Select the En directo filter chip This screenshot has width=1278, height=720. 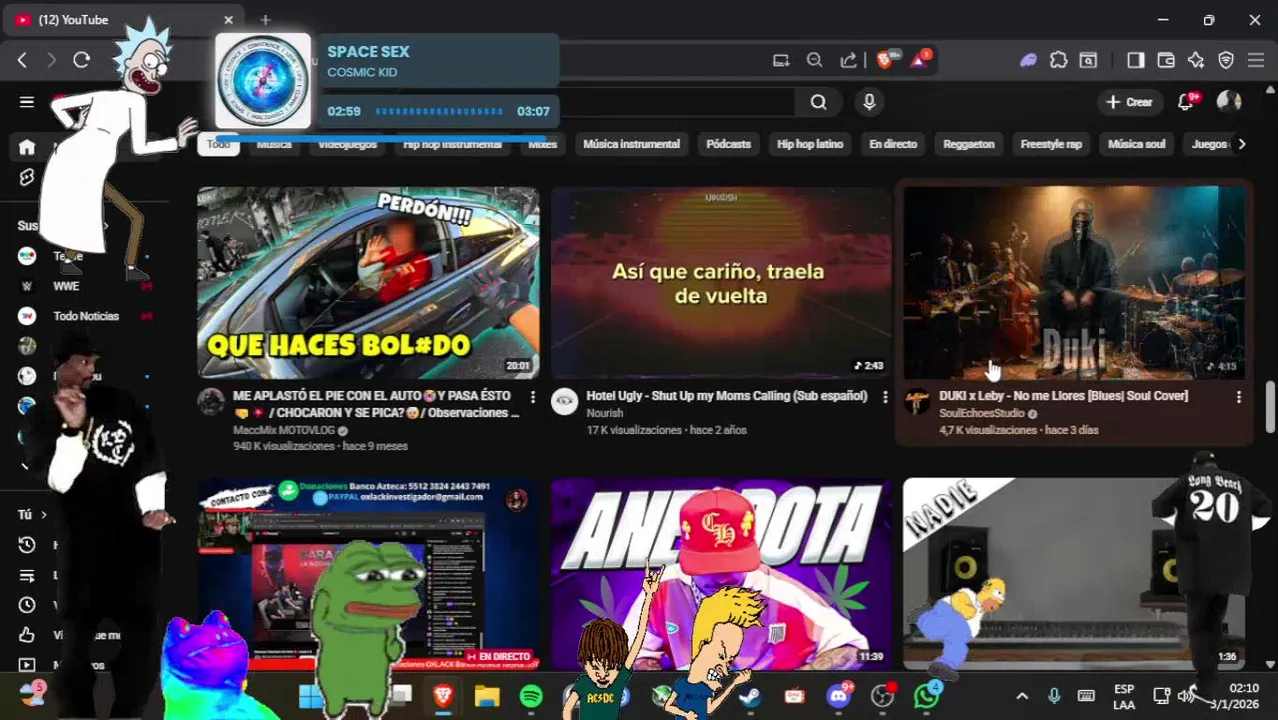893,144
